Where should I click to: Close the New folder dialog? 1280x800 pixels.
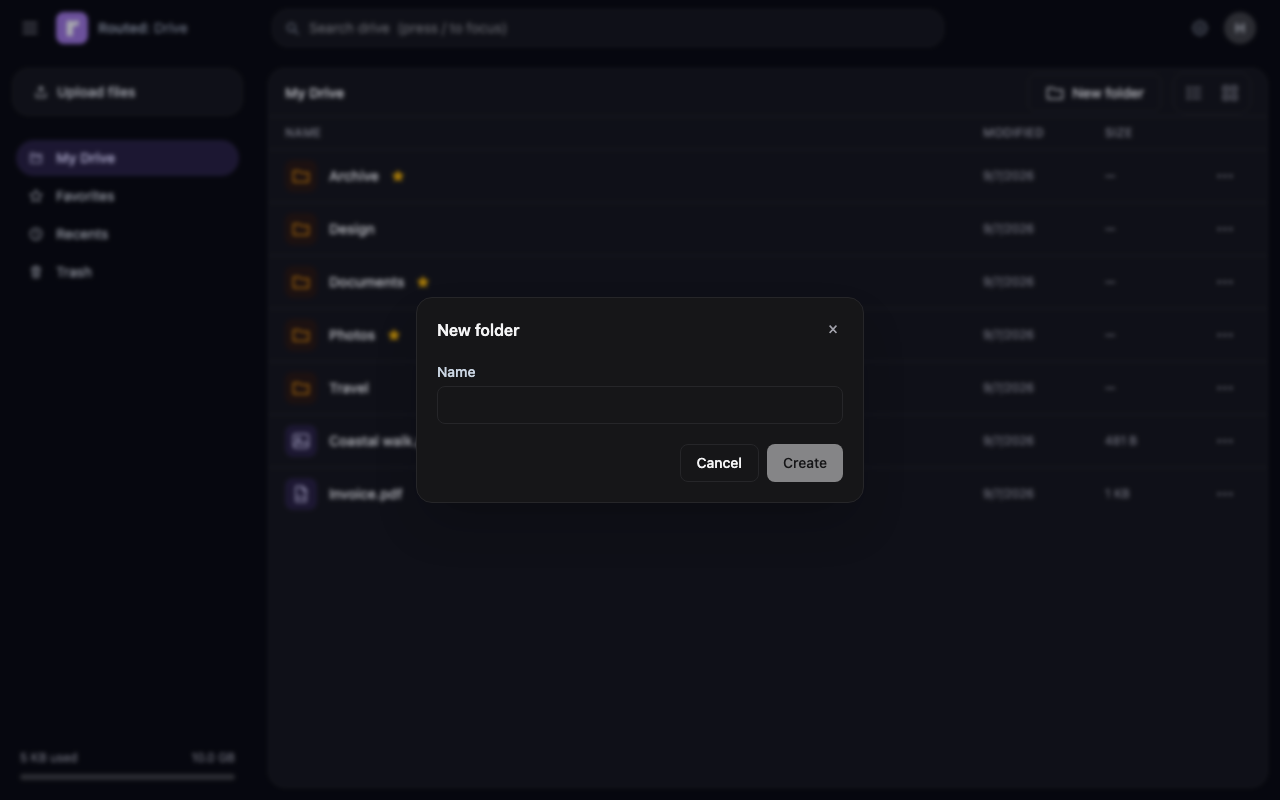(833, 330)
